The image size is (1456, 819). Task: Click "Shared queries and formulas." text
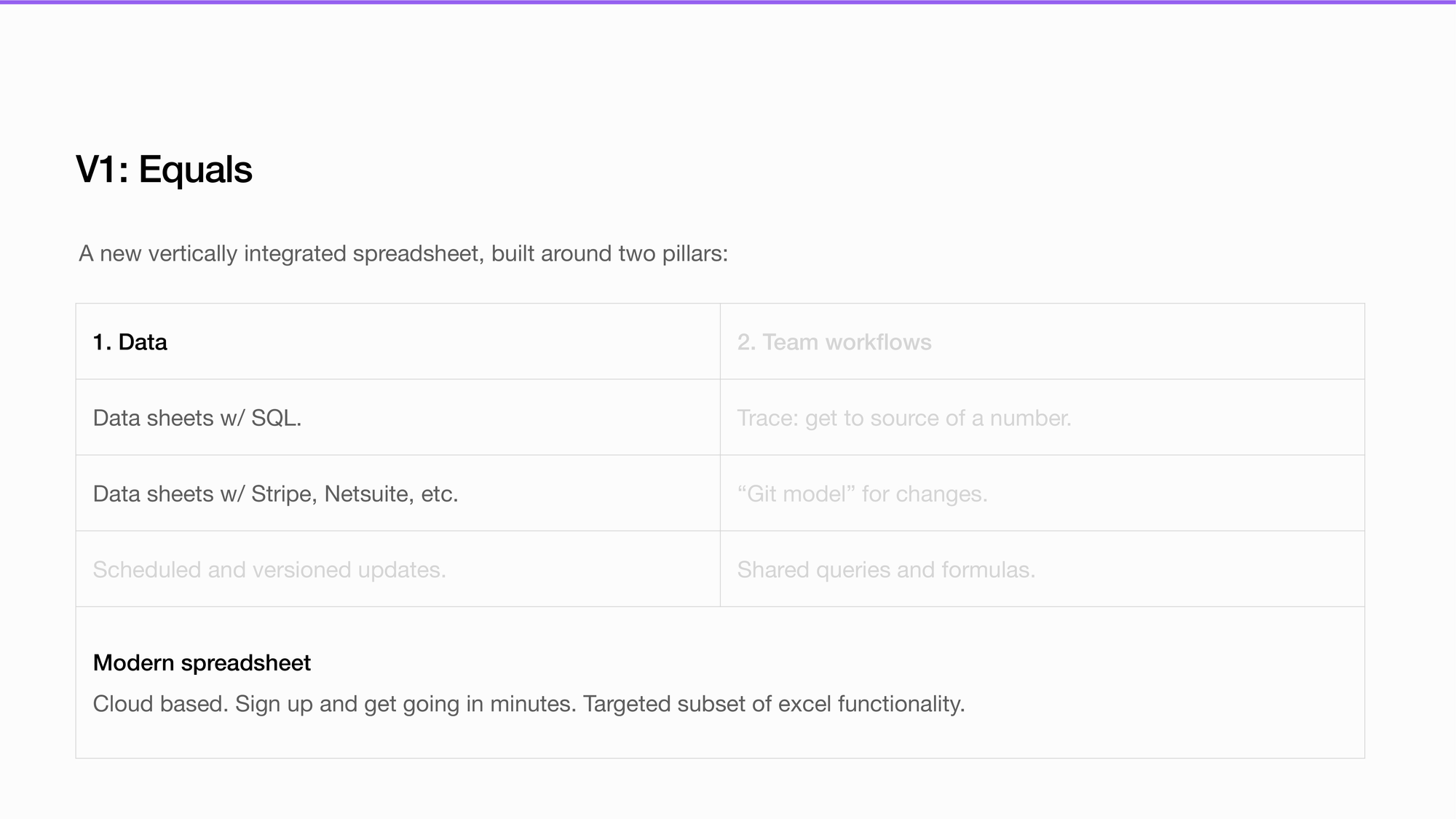pos(885,569)
